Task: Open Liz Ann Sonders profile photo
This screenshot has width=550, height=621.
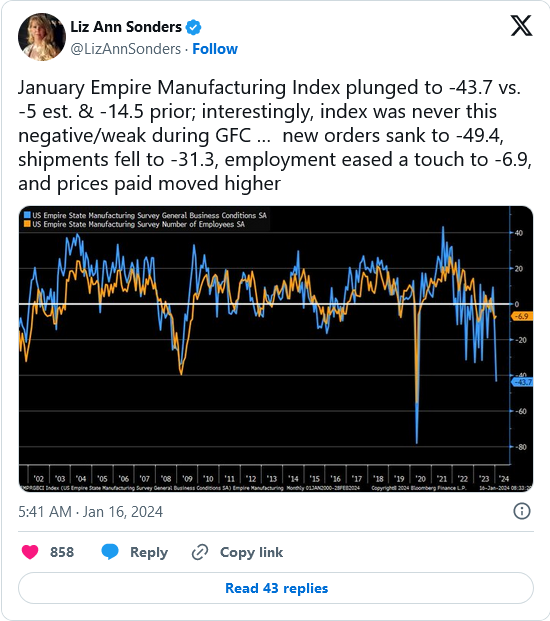Action: point(42,37)
